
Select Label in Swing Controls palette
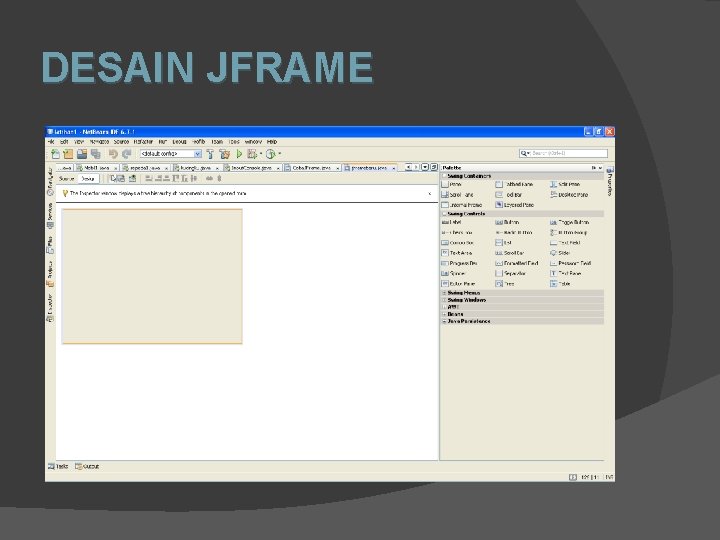[451, 222]
